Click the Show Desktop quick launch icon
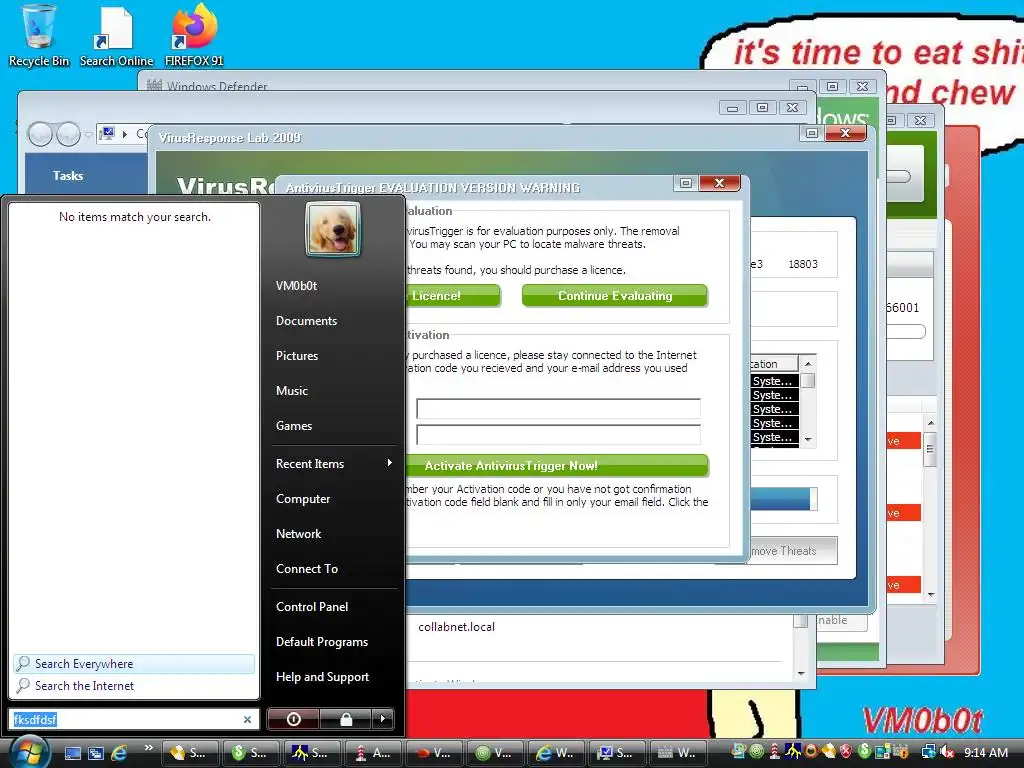1024x768 pixels. click(x=72, y=753)
